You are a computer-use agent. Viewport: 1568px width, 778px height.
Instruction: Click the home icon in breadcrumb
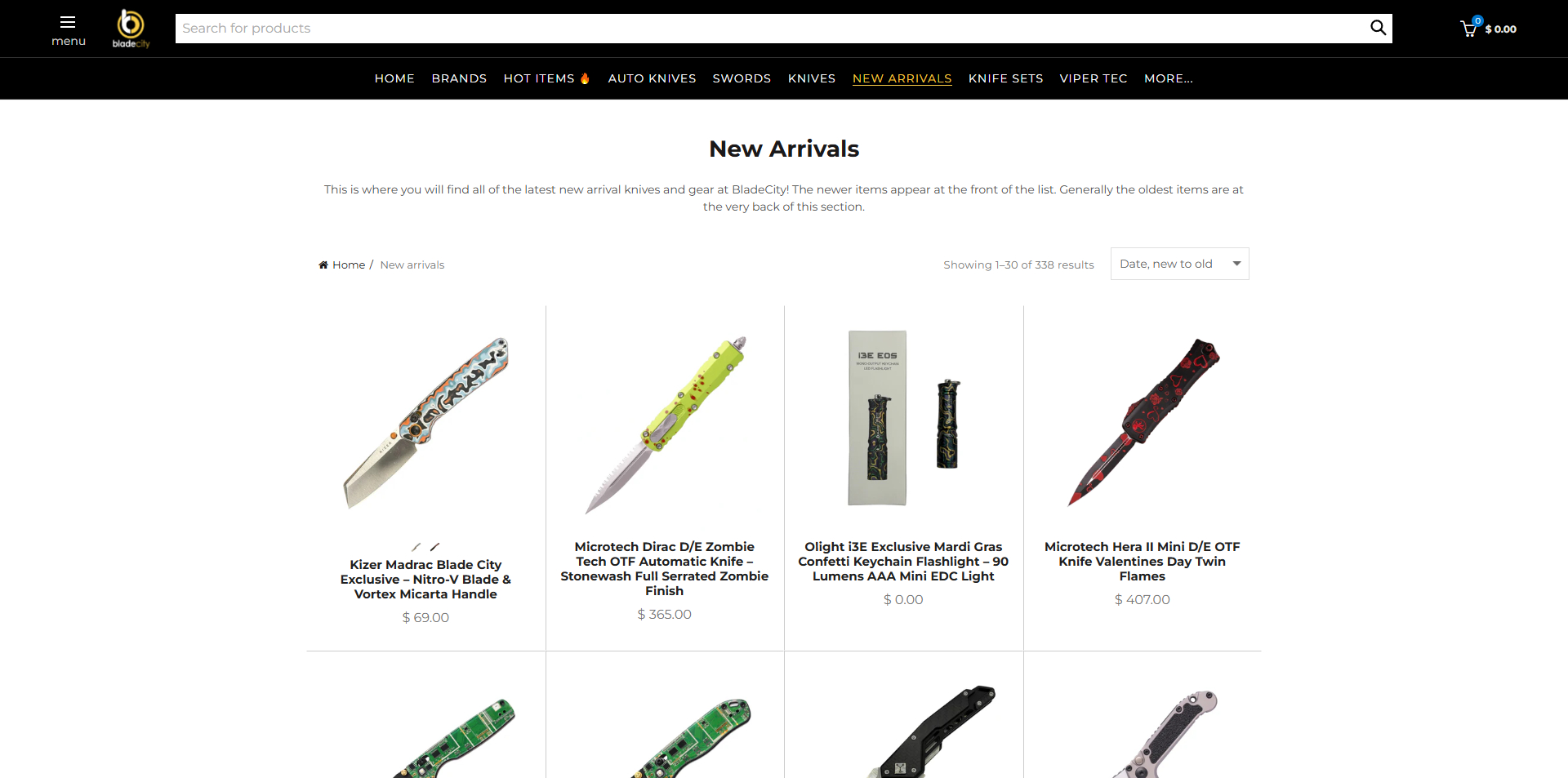point(323,265)
